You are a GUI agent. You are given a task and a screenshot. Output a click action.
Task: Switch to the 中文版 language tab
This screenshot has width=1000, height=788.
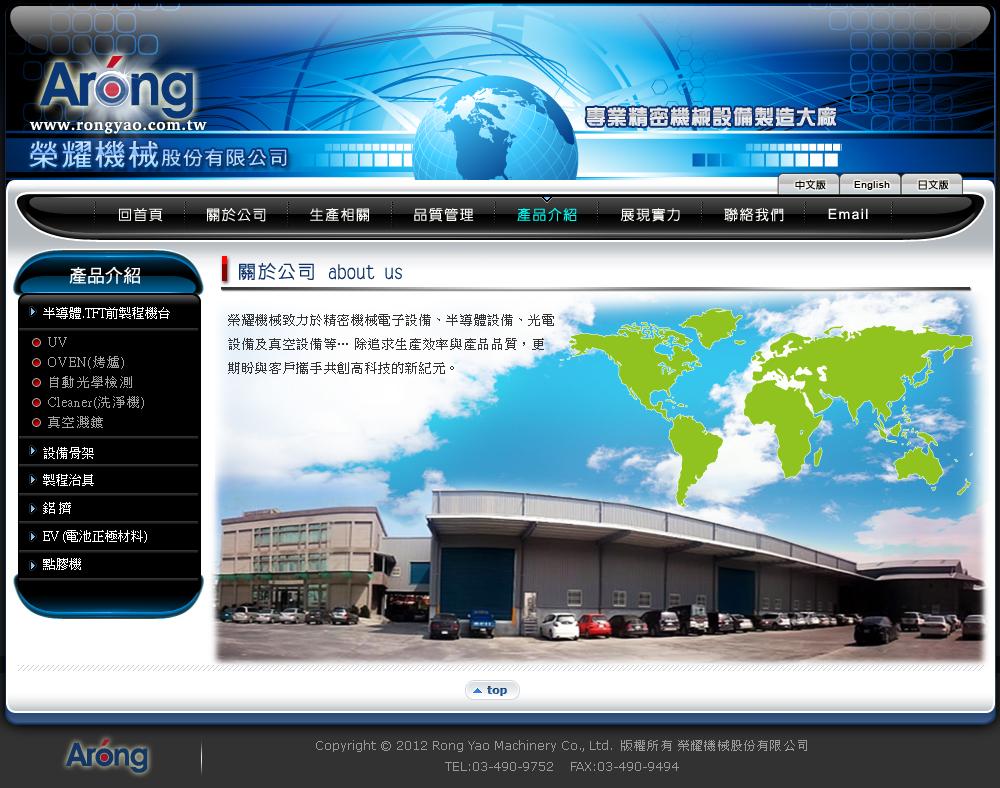click(809, 184)
